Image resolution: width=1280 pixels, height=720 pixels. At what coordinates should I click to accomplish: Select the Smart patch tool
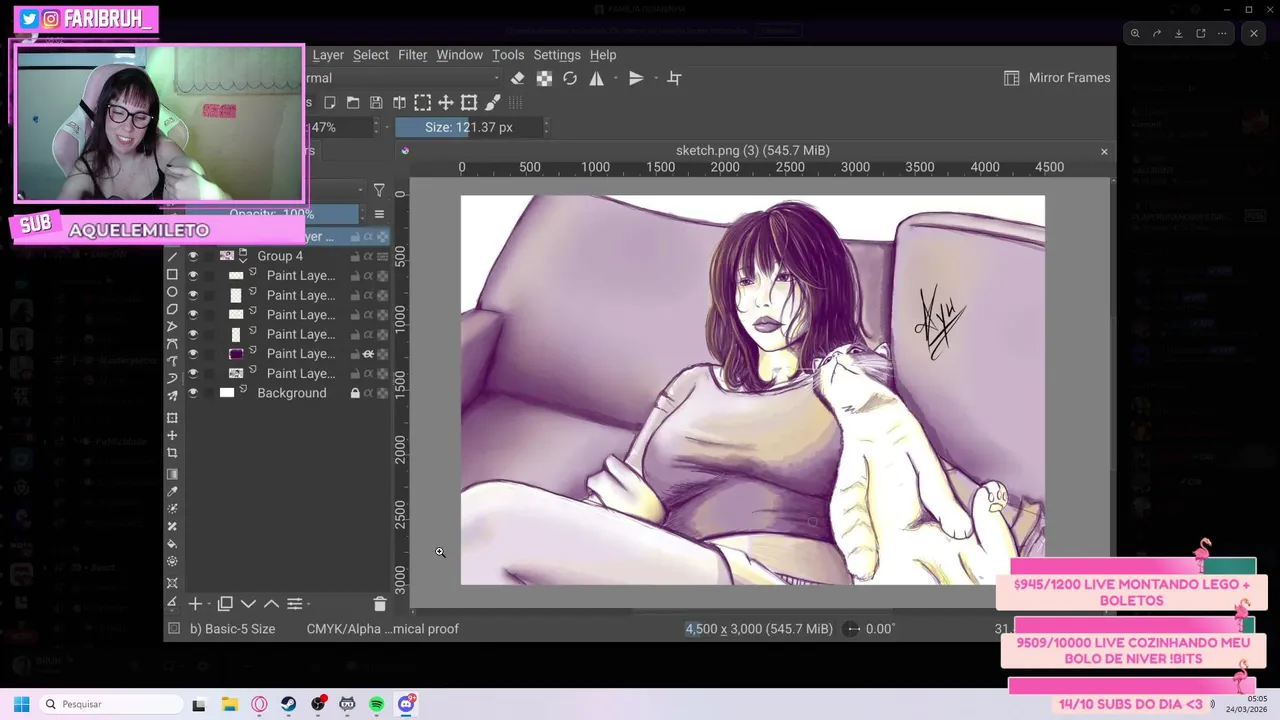[172, 526]
